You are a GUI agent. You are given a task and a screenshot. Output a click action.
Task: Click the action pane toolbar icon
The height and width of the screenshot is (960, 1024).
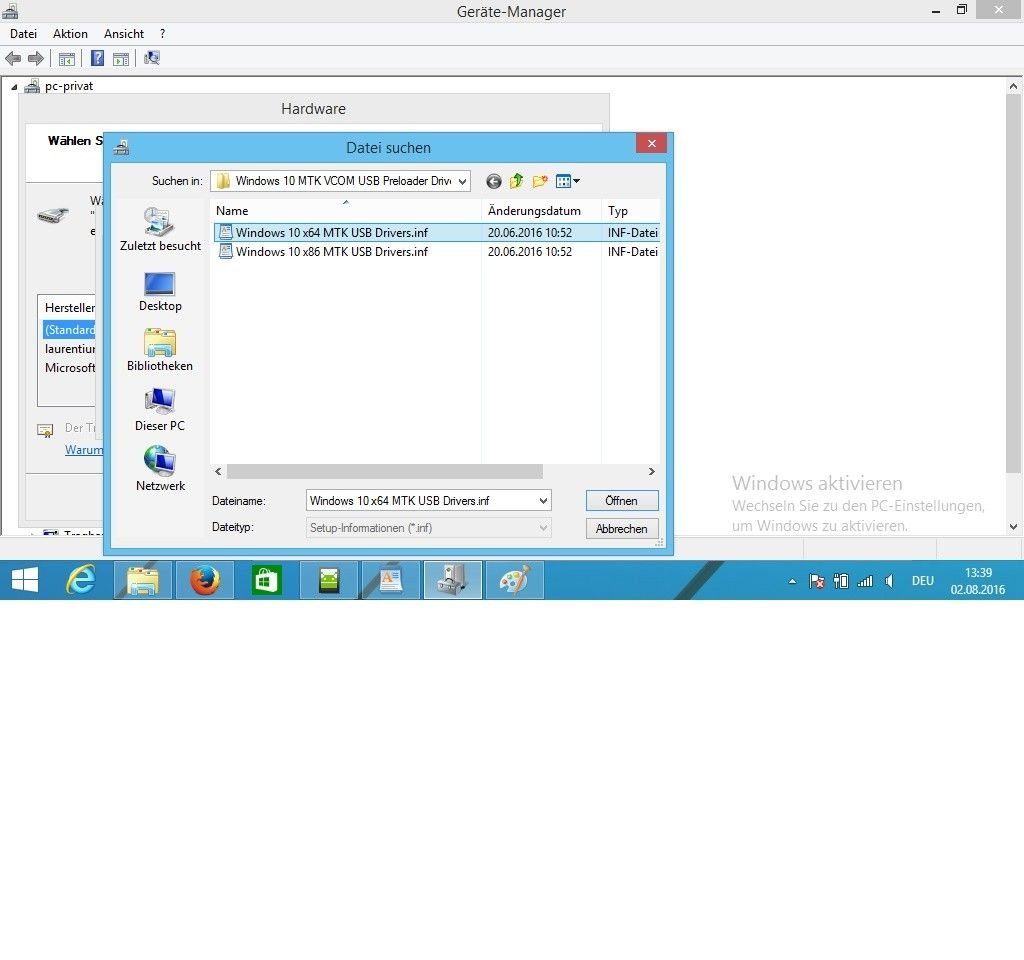click(121, 59)
